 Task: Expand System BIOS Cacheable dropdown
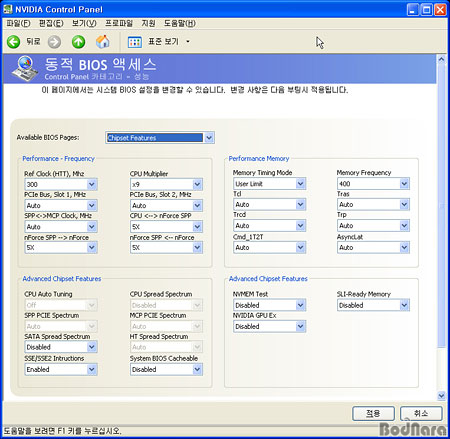pyautogui.click(x=197, y=369)
